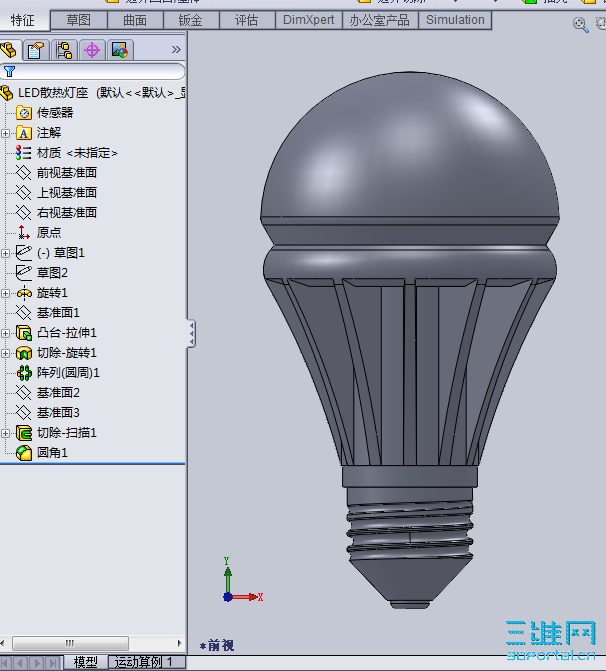The height and width of the screenshot is (671, 606).
Task: Select the finned heat sink body of the bulb
Action: point(410,372)
